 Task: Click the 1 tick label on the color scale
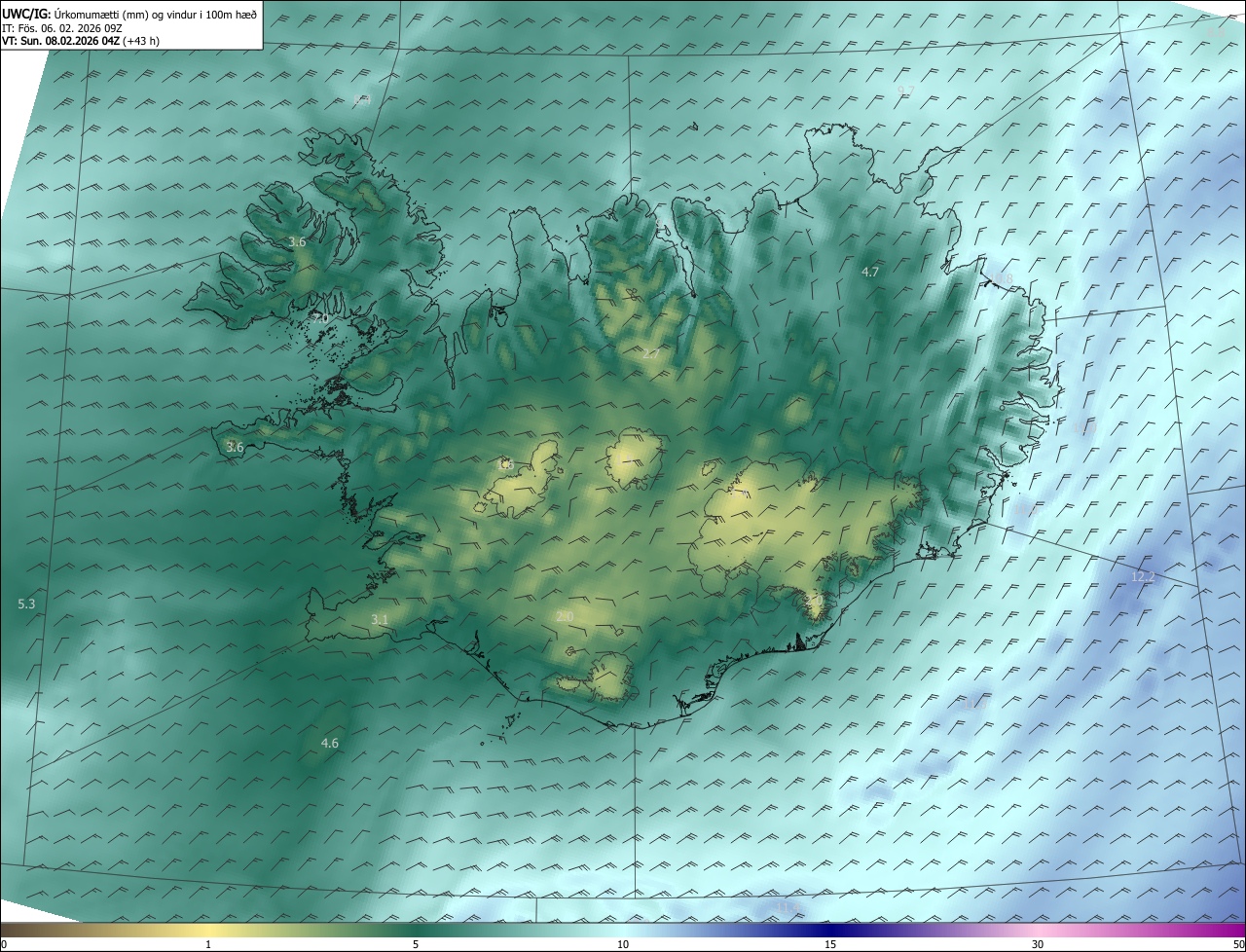point(208,945)
